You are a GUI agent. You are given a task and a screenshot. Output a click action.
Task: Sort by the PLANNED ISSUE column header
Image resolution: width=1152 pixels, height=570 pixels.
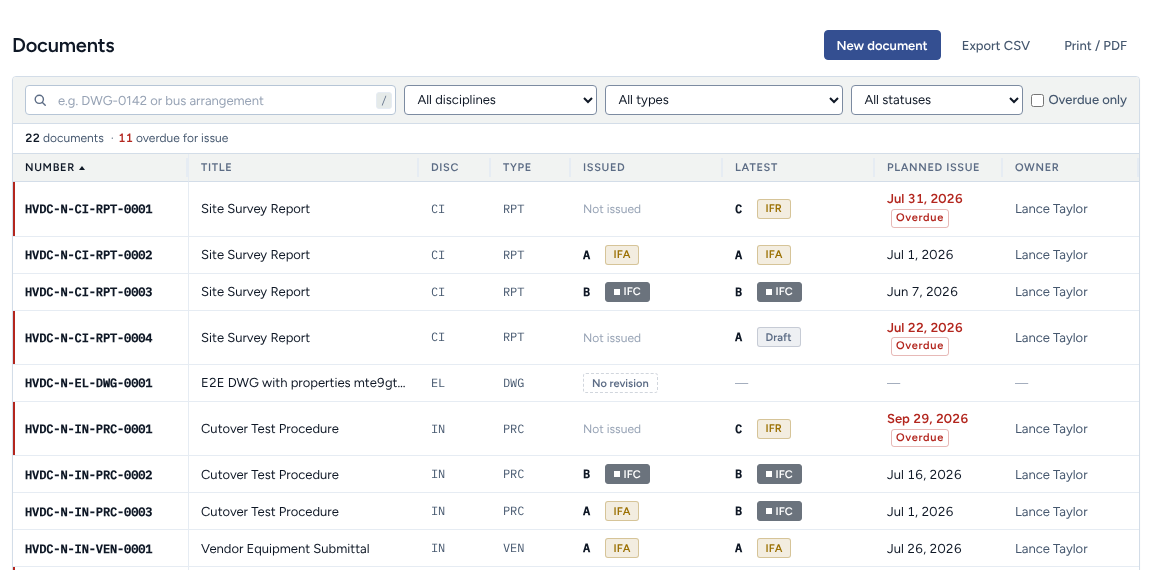[933, 167]
